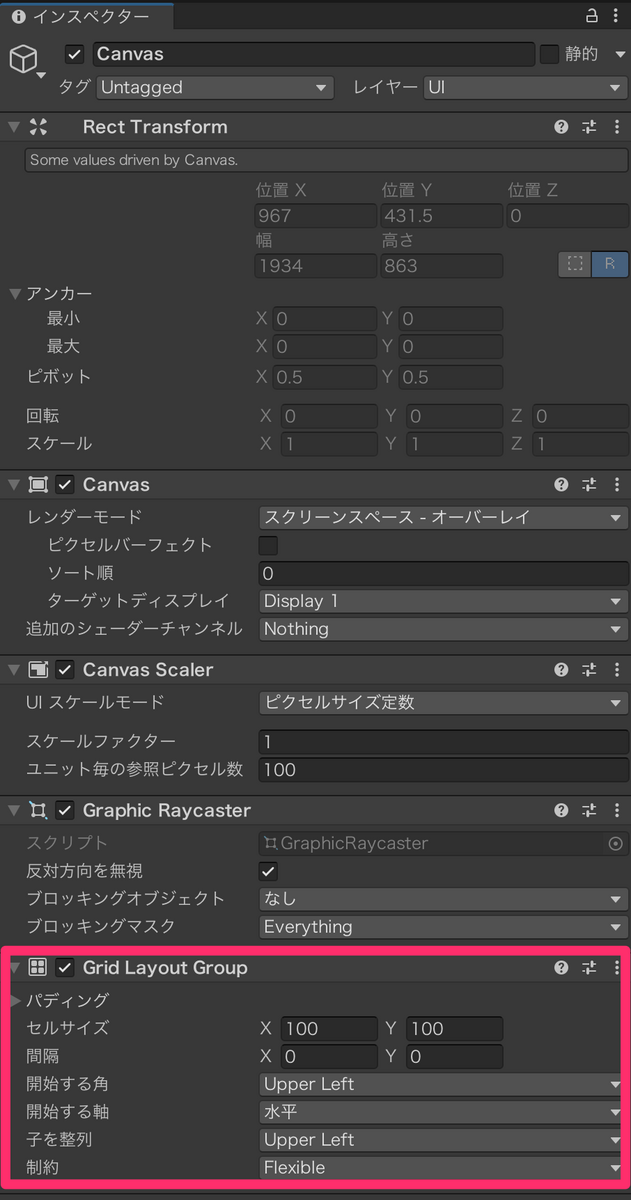631x1200 pixels.
Task: Click the Cell Size X field
Action: pos(329,1029)
